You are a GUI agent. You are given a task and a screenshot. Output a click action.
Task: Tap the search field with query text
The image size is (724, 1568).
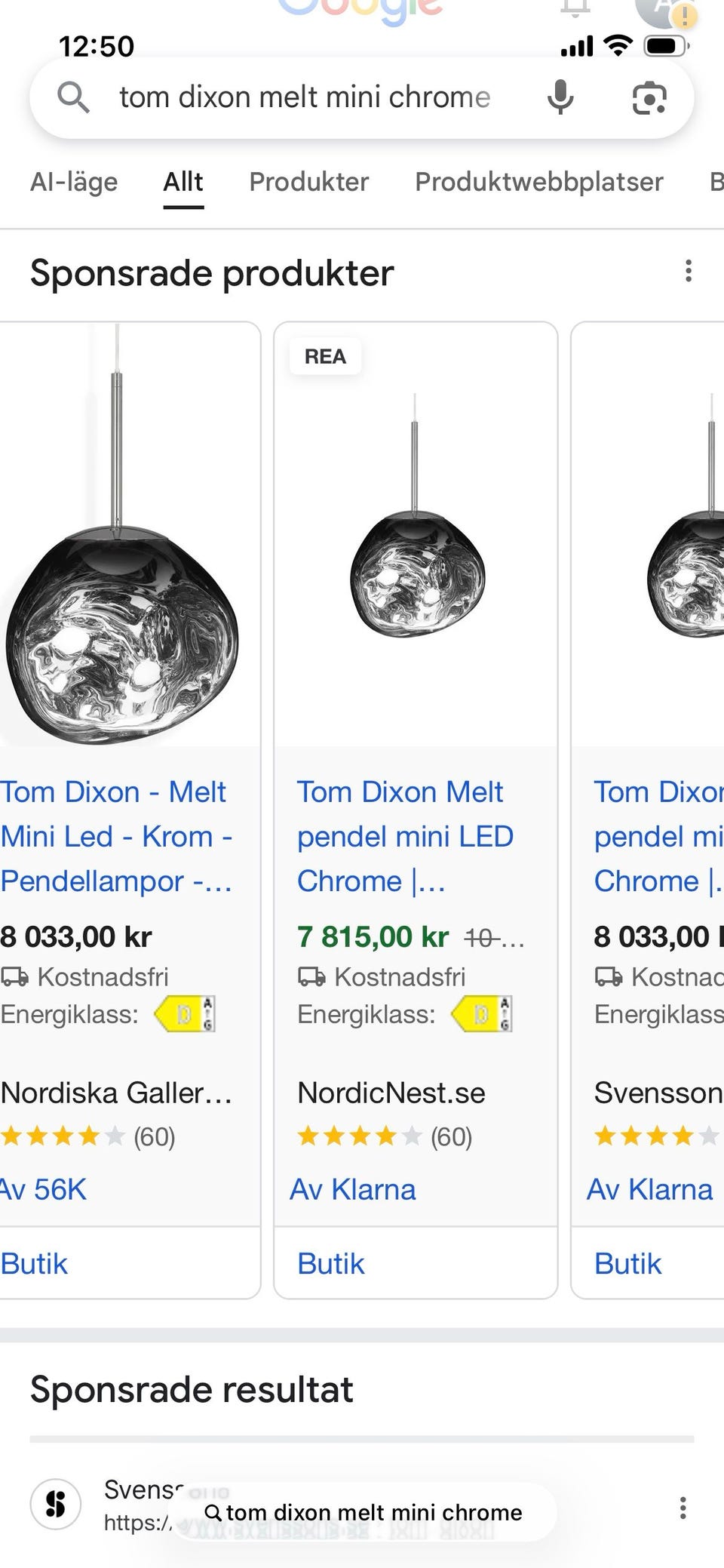[x=305, y=97]
